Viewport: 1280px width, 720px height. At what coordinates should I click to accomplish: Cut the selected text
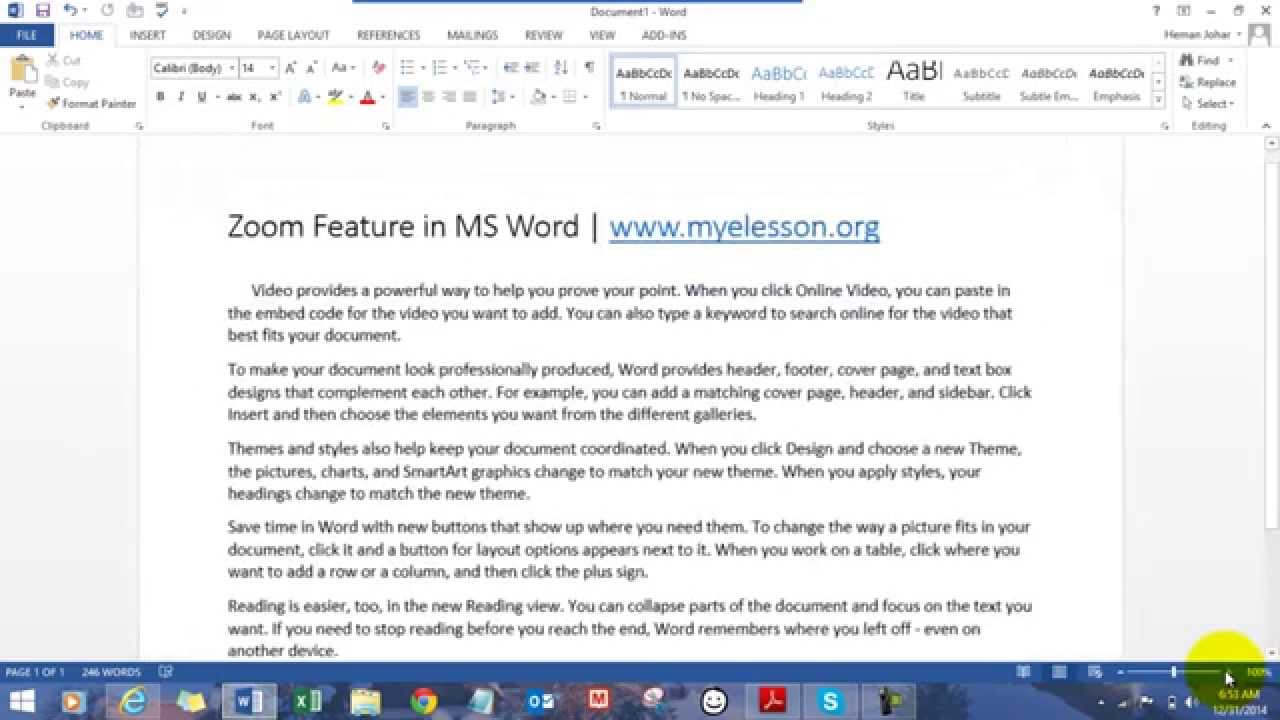click(x=64, y=61)
